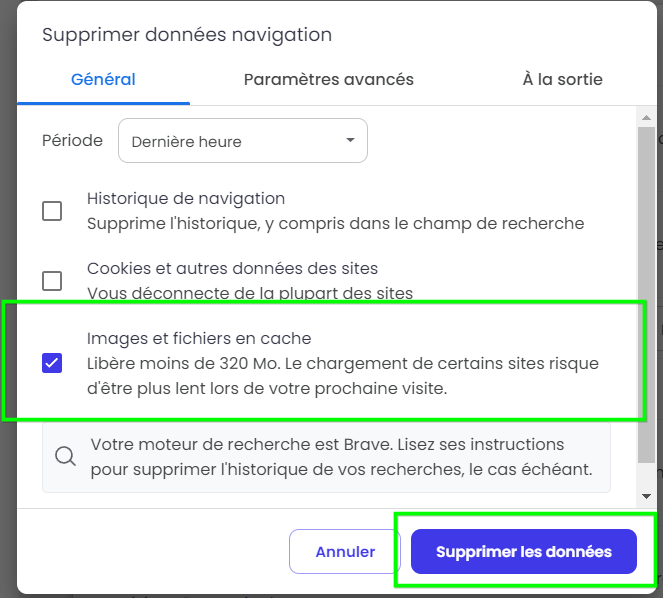Select the À la sortie tab

pos(562,80)
